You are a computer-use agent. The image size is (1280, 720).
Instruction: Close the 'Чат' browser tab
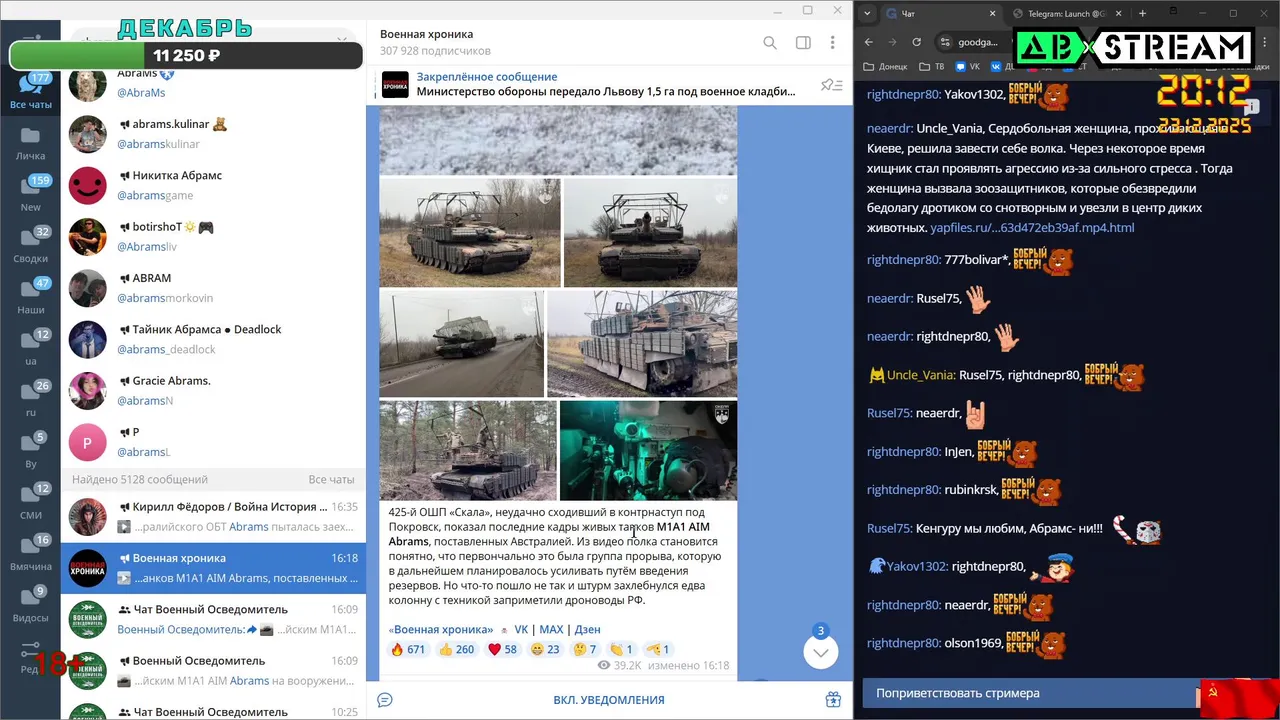click(993, 13)
